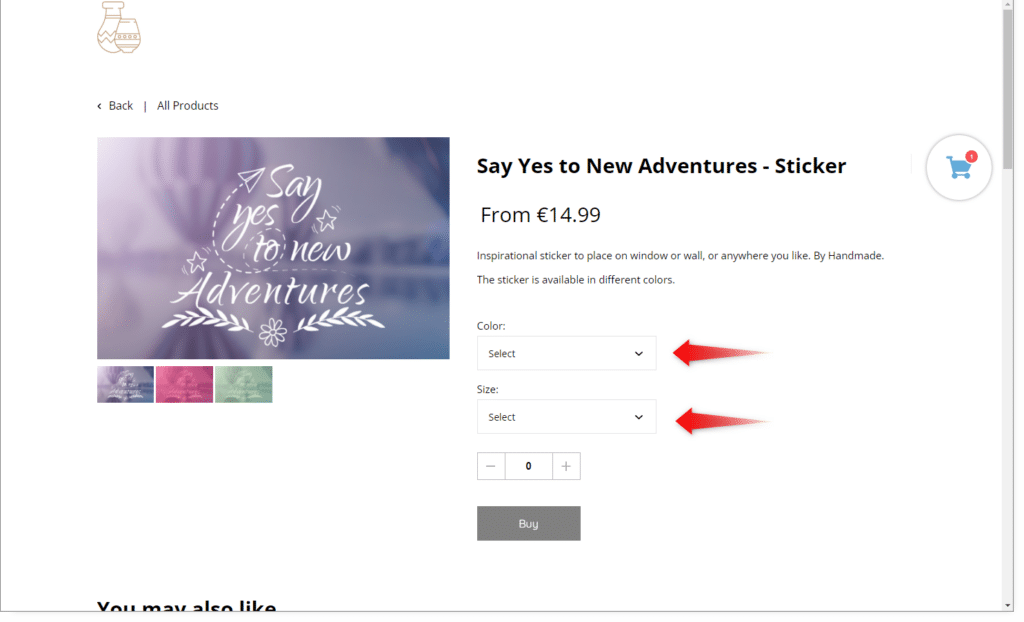Select the pink sticker thumbnail
Screen dimensions: 1024x622
click(x=184, y=385)
